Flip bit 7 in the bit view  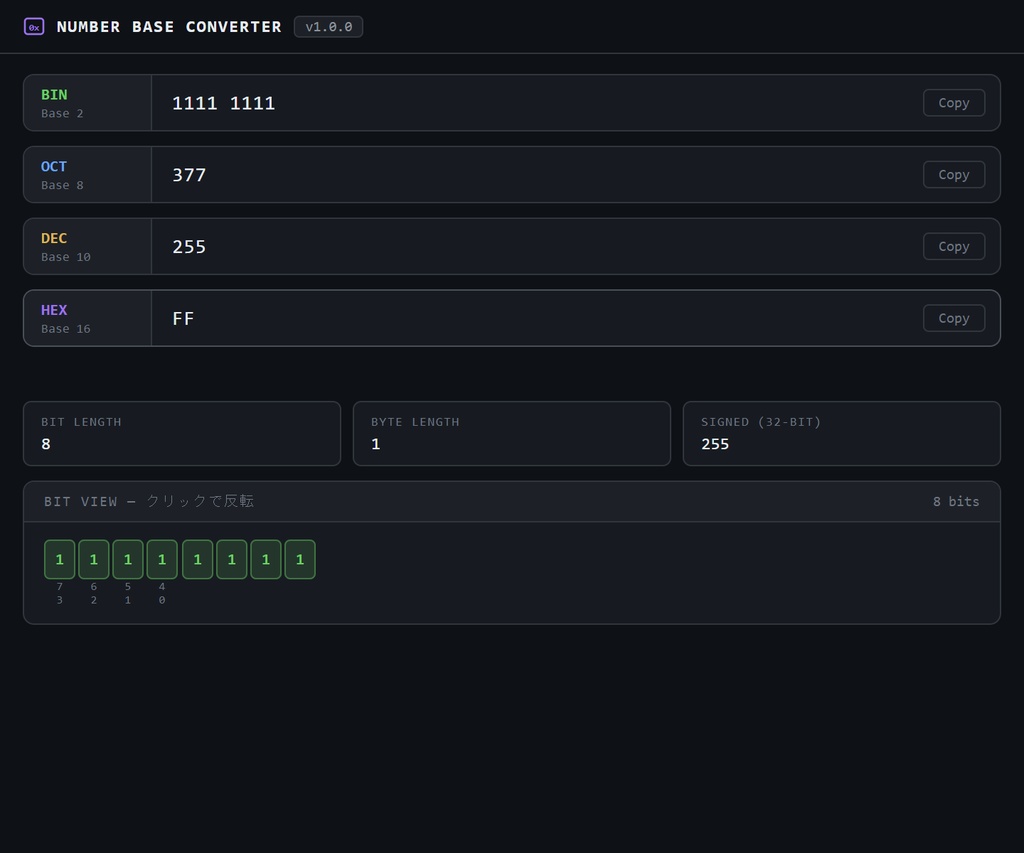point(59,559)
